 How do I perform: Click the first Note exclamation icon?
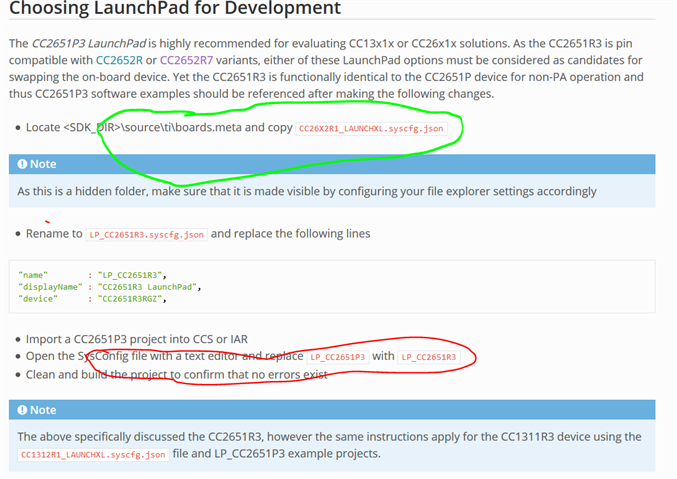coord(22,164)
